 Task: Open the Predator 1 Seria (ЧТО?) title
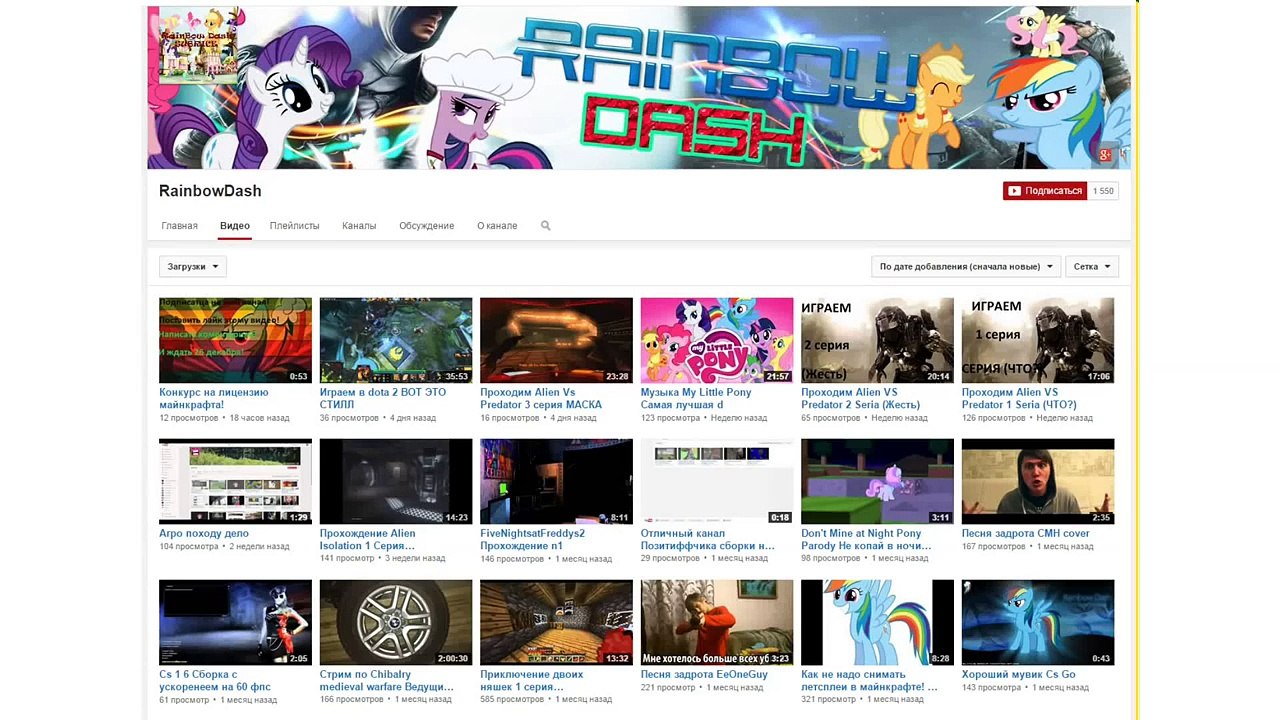pos(1019,399)
